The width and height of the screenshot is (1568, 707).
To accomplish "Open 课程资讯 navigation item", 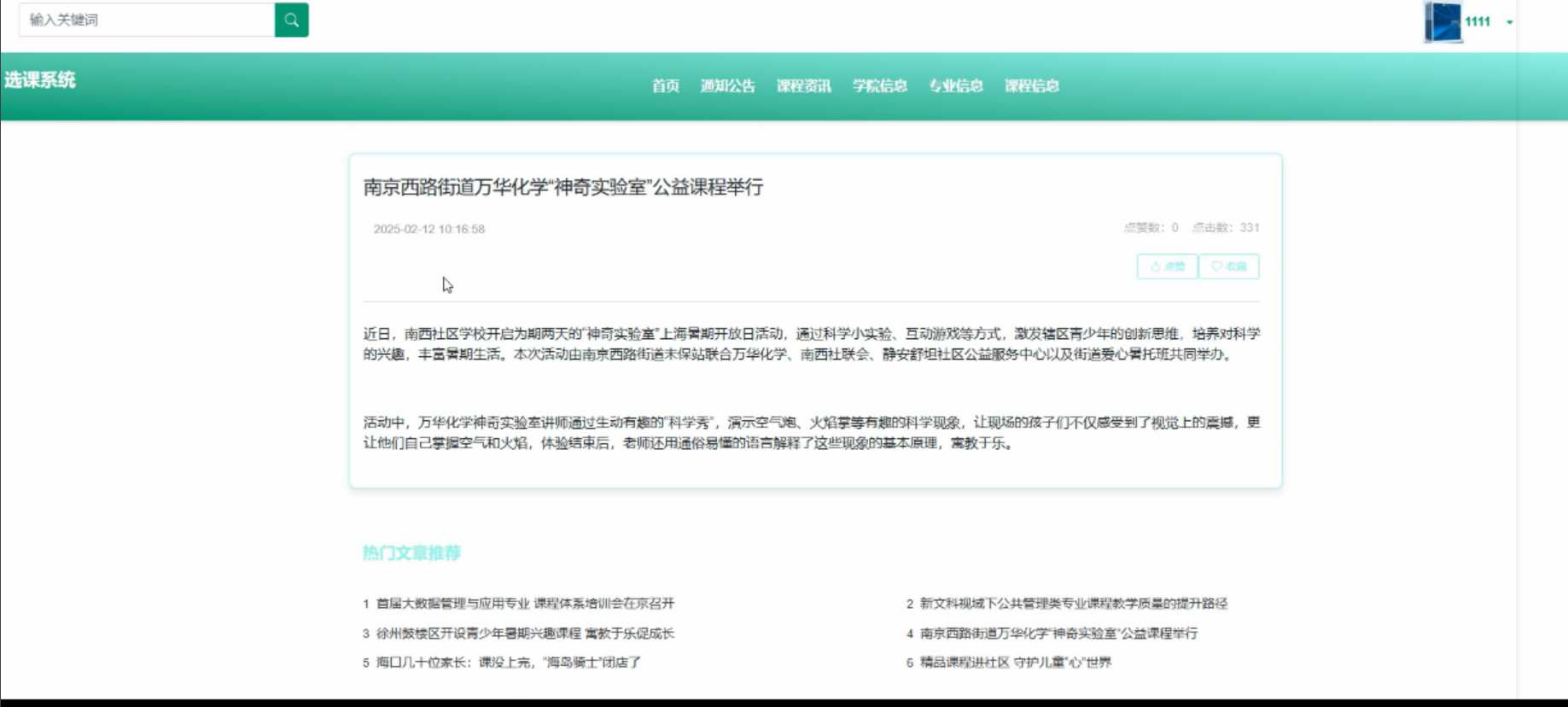I will 803,86.
